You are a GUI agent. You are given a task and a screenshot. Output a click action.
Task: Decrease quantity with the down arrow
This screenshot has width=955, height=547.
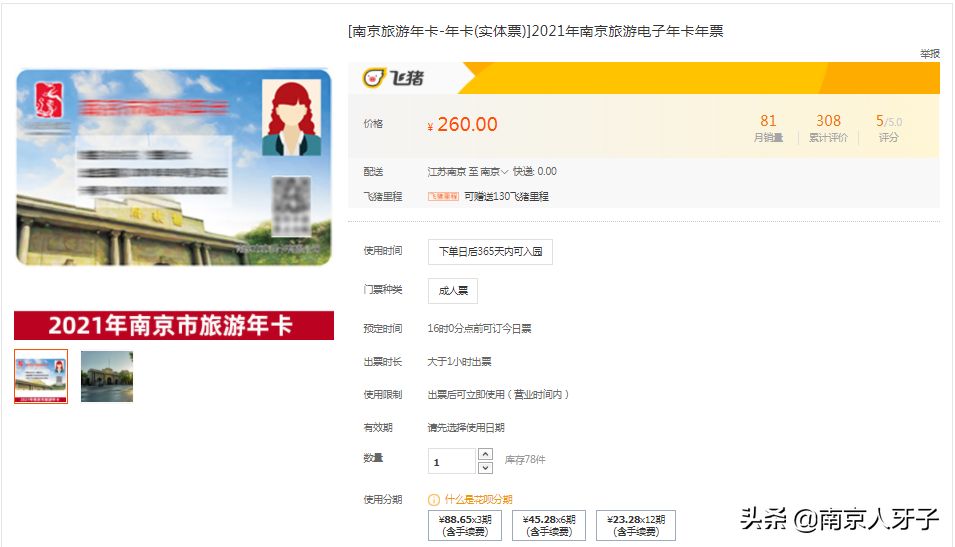point(485,468)
